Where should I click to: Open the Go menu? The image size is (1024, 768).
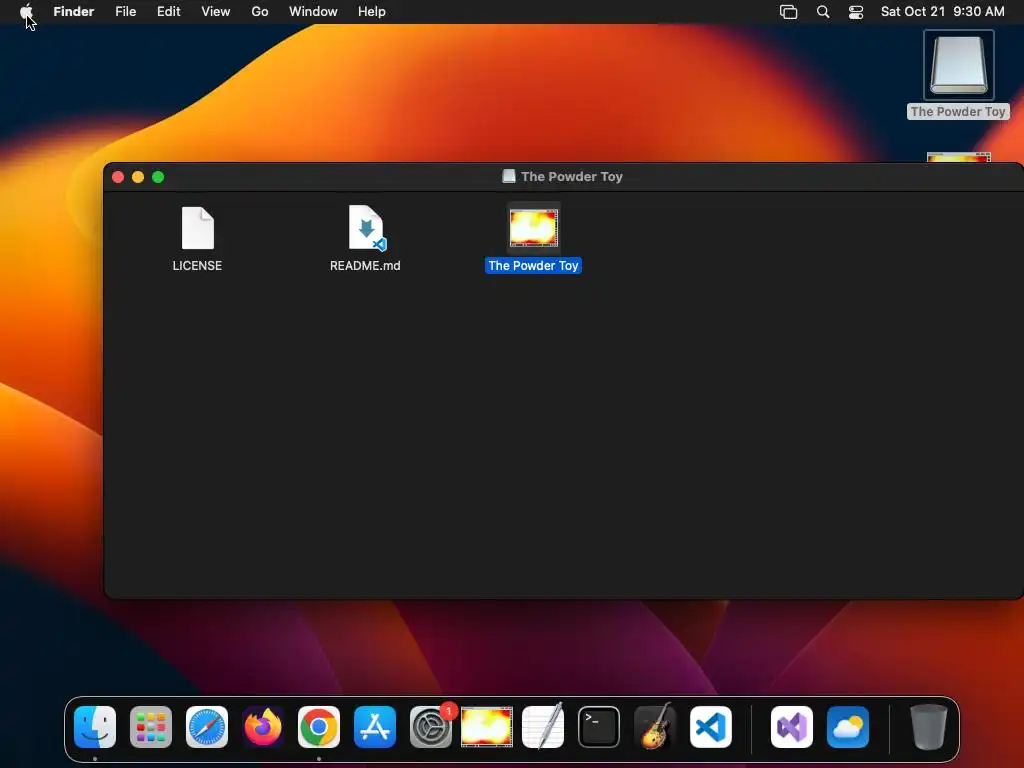(260, 12)
